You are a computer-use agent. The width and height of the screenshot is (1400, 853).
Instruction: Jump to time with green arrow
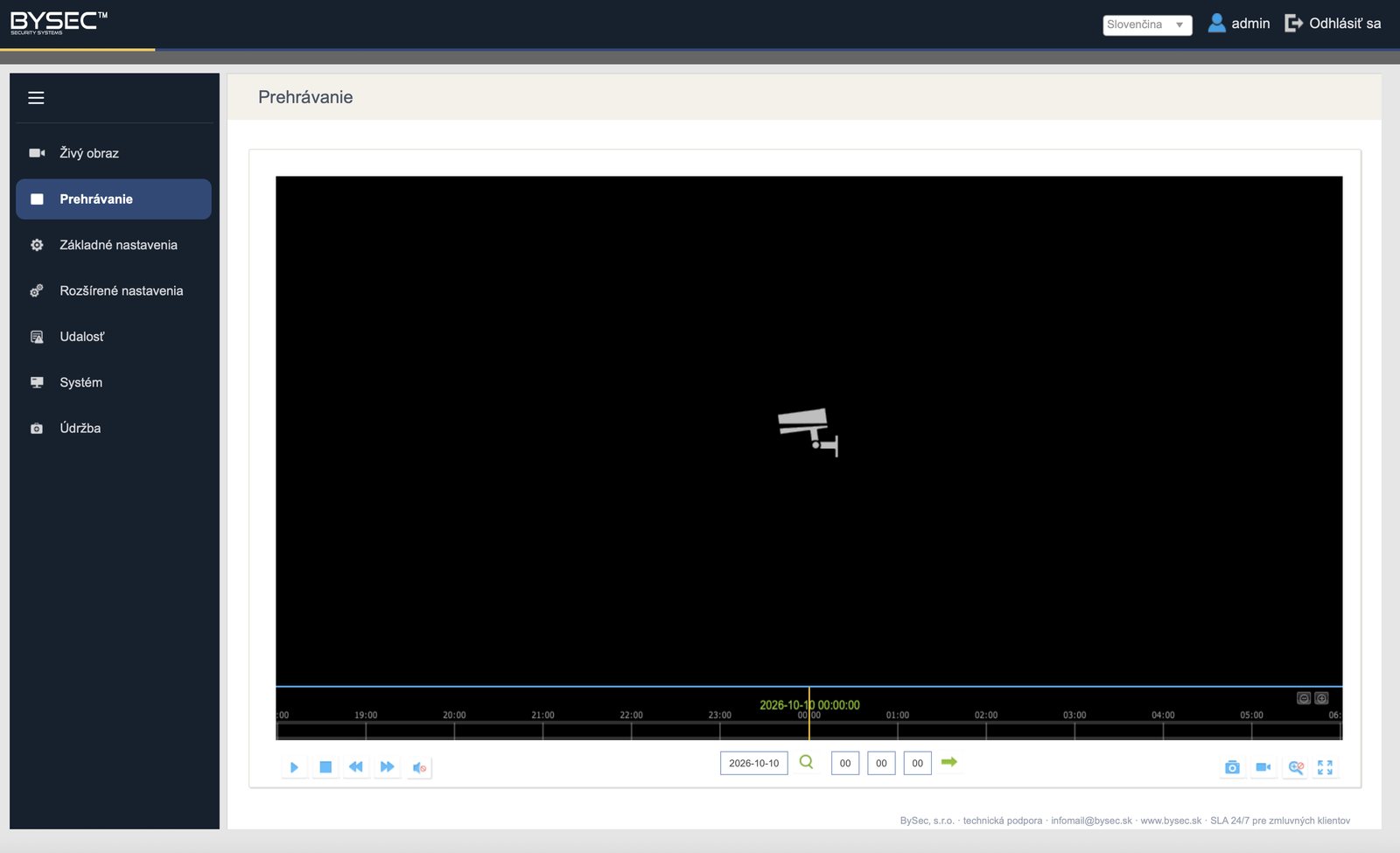tap(949, 762)
